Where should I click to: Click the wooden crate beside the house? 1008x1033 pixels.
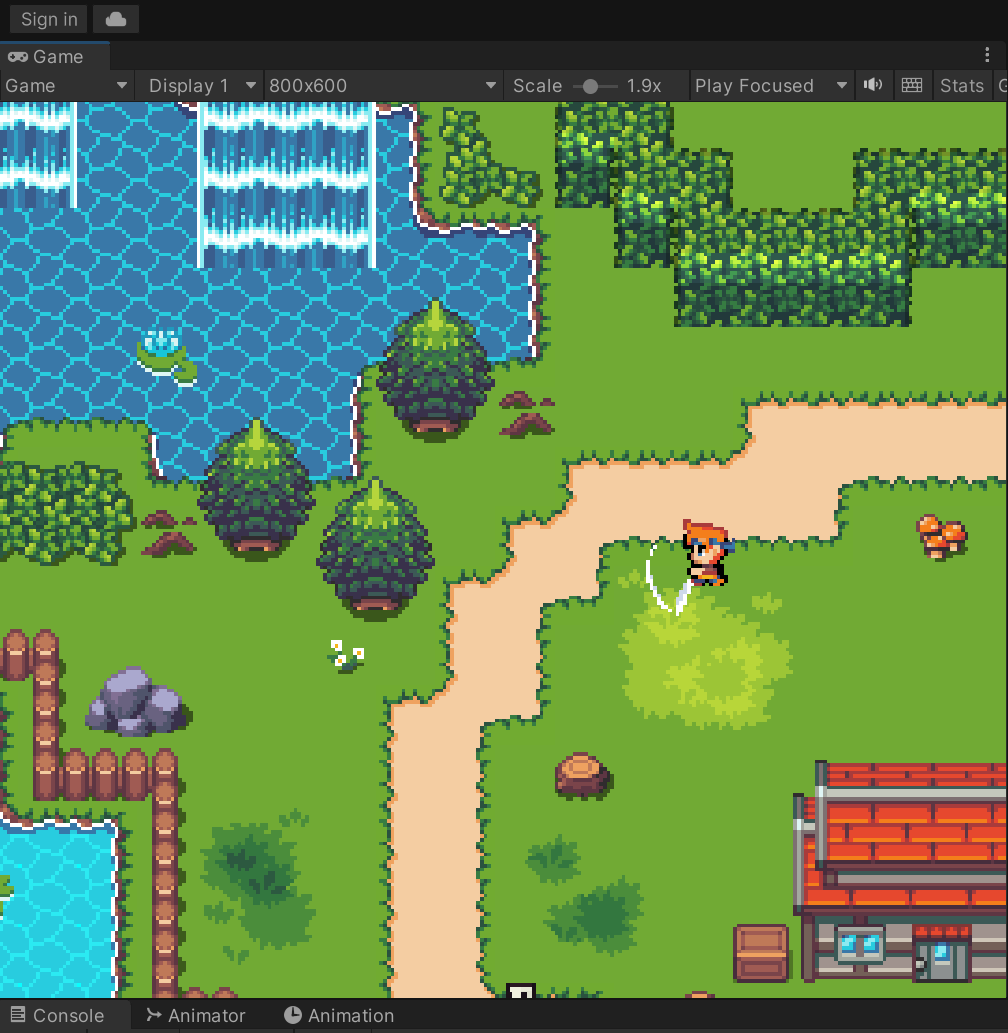761,952
